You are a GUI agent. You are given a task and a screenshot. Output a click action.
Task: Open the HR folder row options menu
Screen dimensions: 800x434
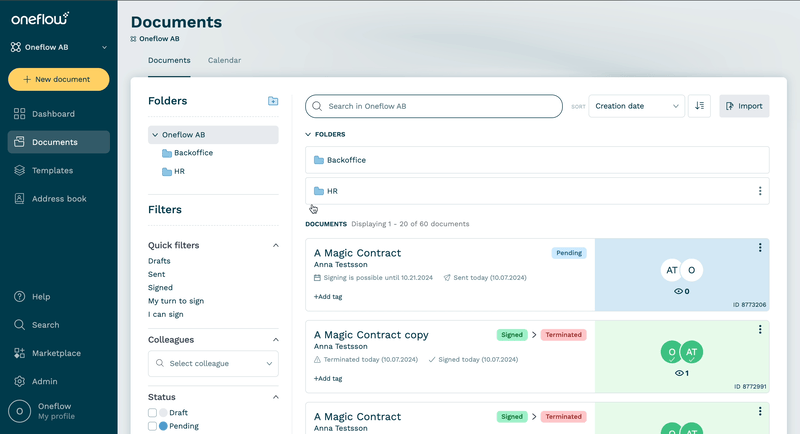click(760, 191)
